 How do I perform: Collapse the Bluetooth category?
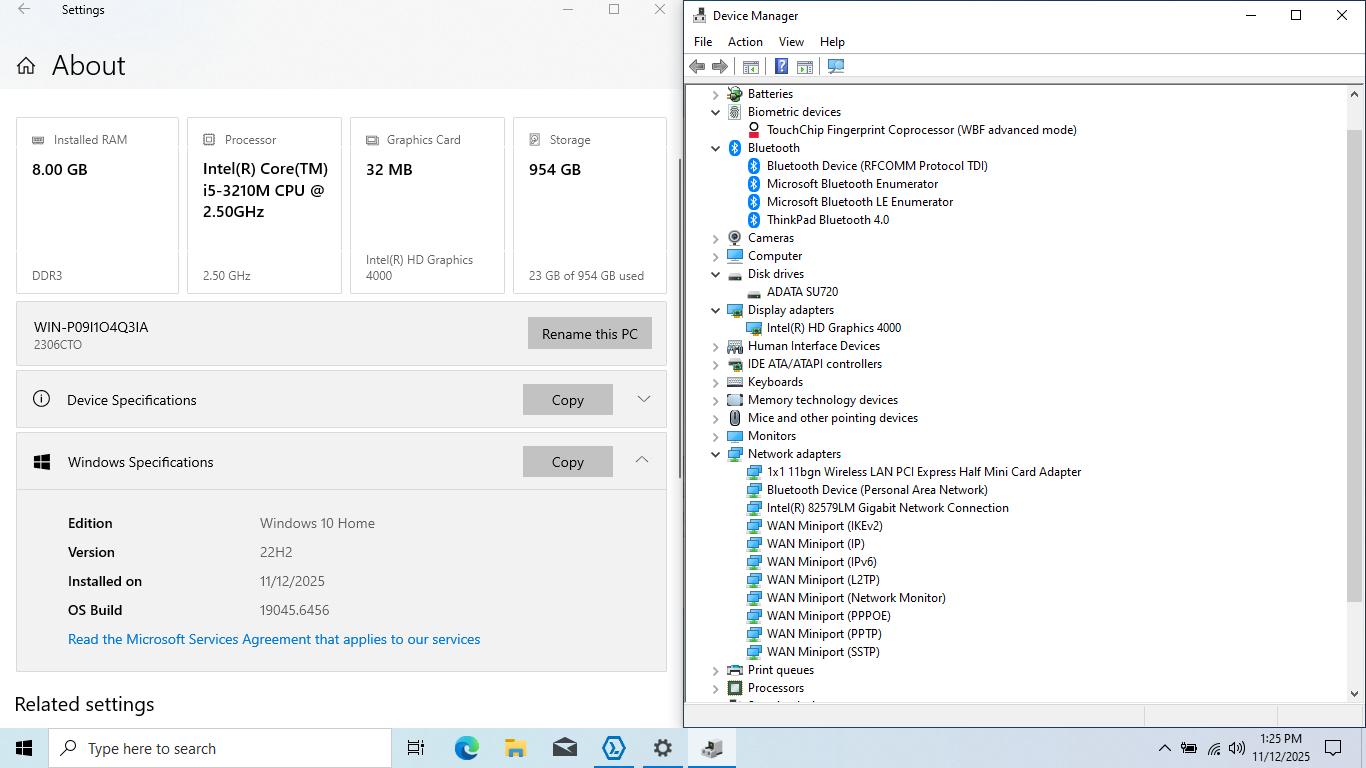(715, 148)
